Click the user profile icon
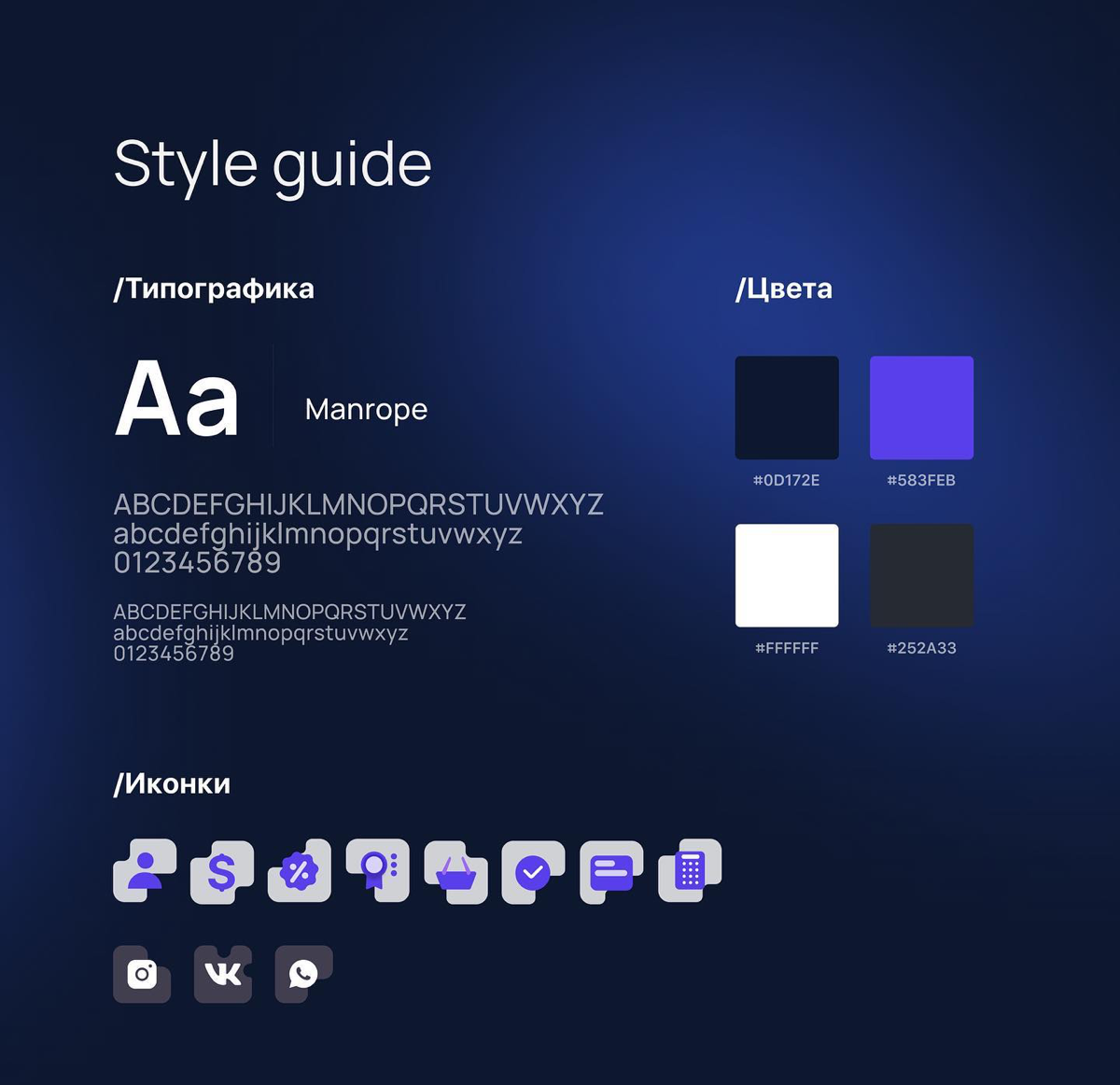The image size is (1120, 1085). [145, 870]
